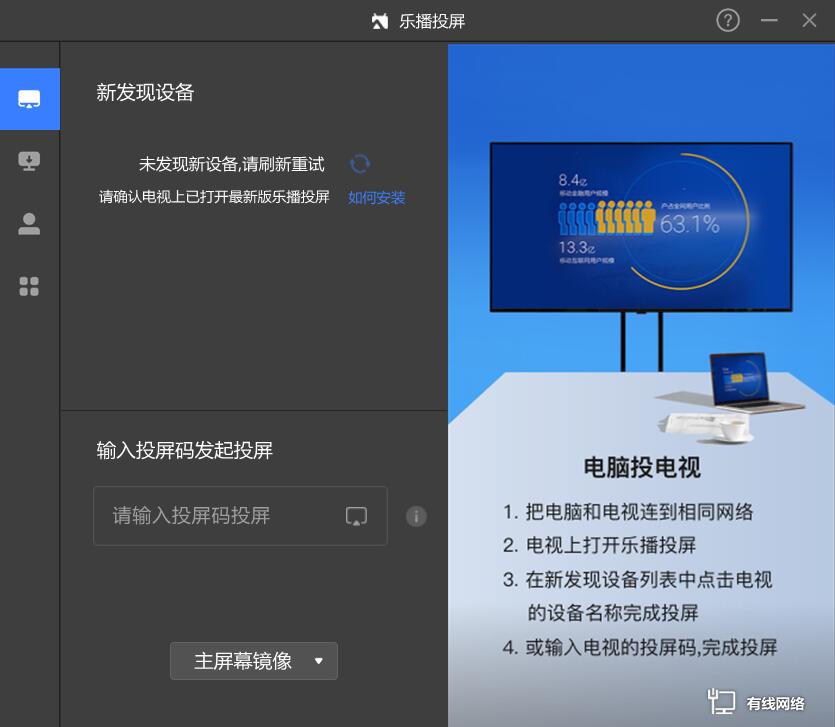Screen dimensions: 835x727
Task: Click the info icon beside the cast code field
Action: 416,516
